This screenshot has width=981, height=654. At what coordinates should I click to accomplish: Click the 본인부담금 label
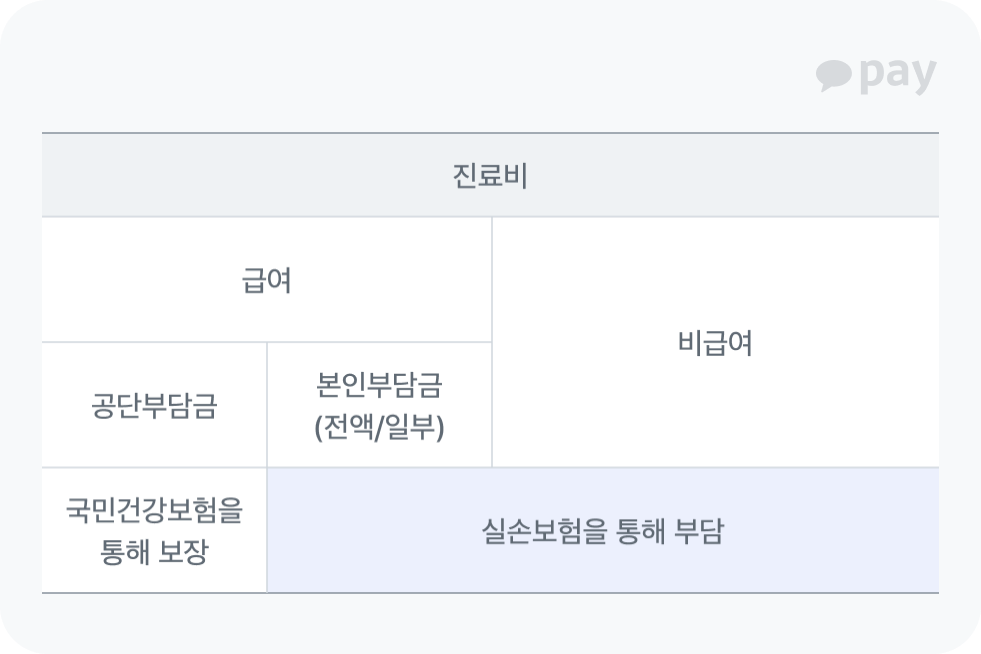pyautogui.click(x=379, y=385)
